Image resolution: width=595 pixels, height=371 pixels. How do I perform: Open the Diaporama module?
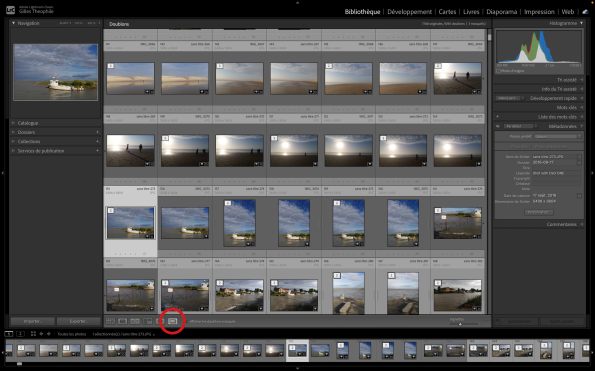click(502, 12)
